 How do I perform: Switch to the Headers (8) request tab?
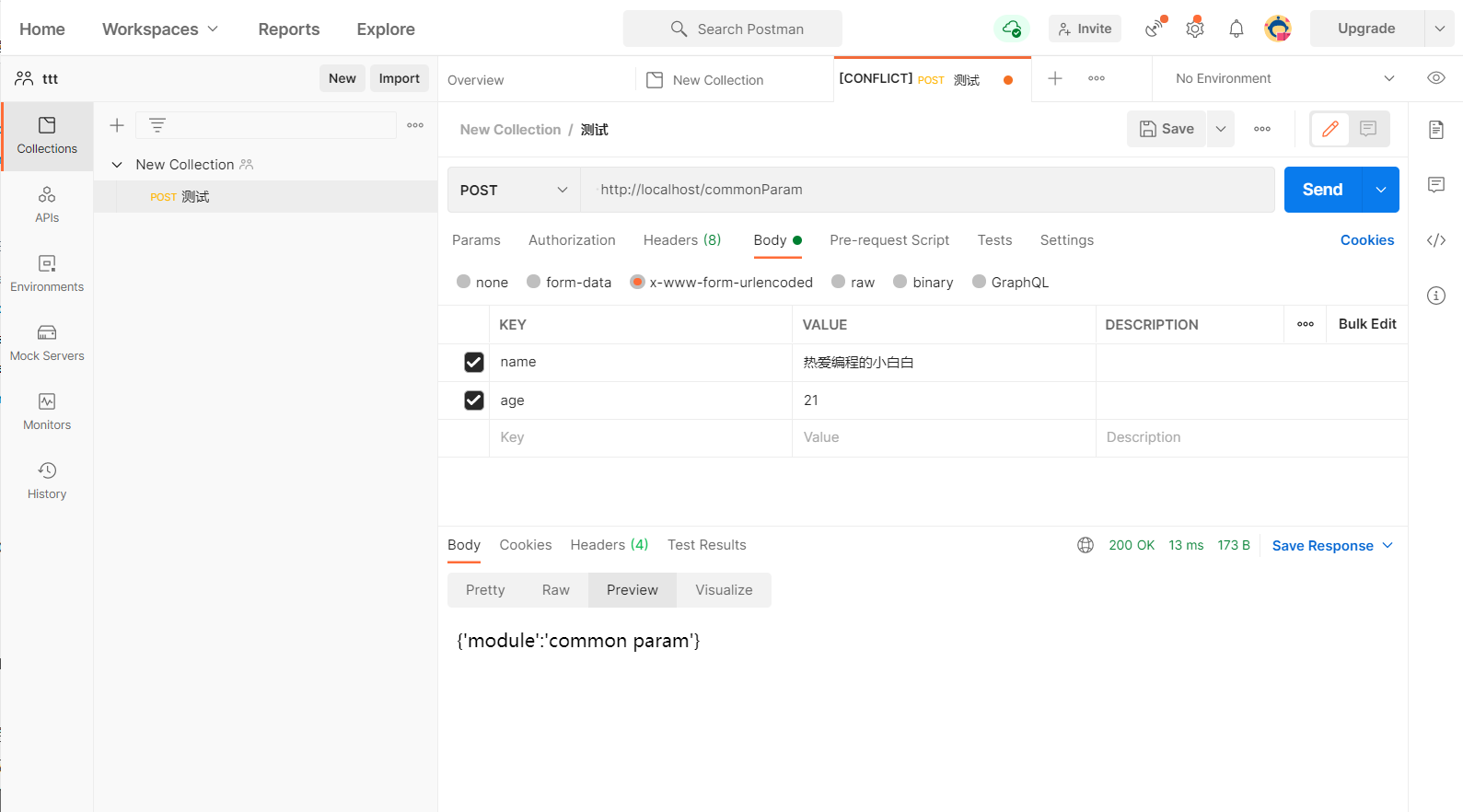pyautogui.click(x=682, y=240)
